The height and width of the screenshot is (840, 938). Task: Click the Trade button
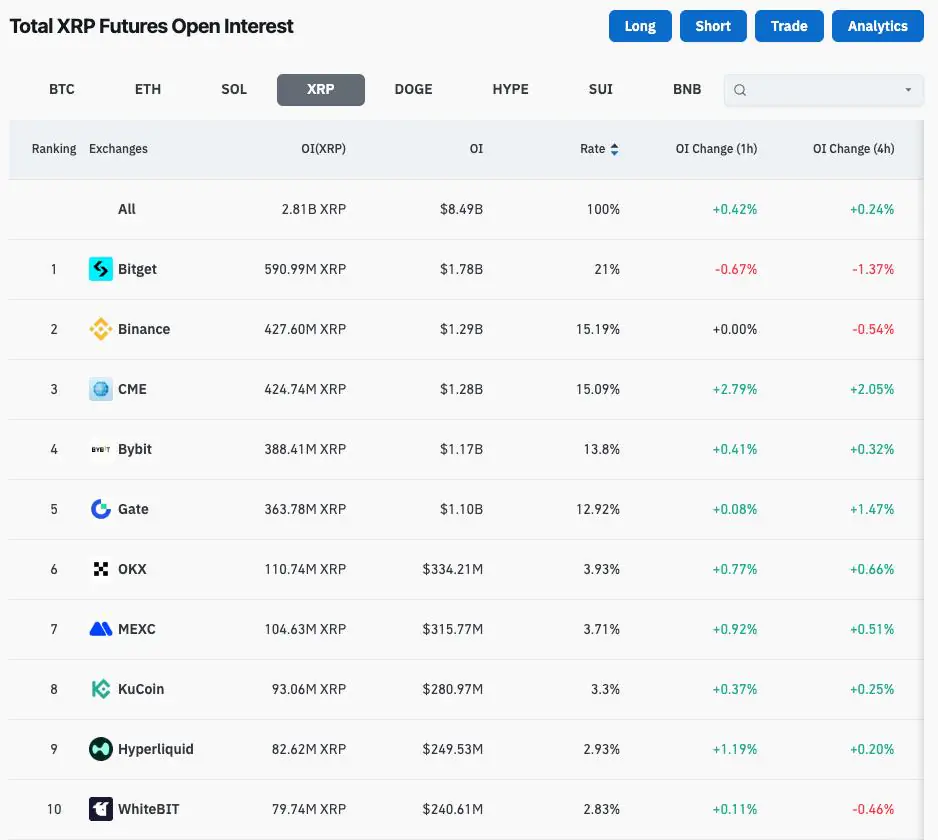tap(789, 26)
